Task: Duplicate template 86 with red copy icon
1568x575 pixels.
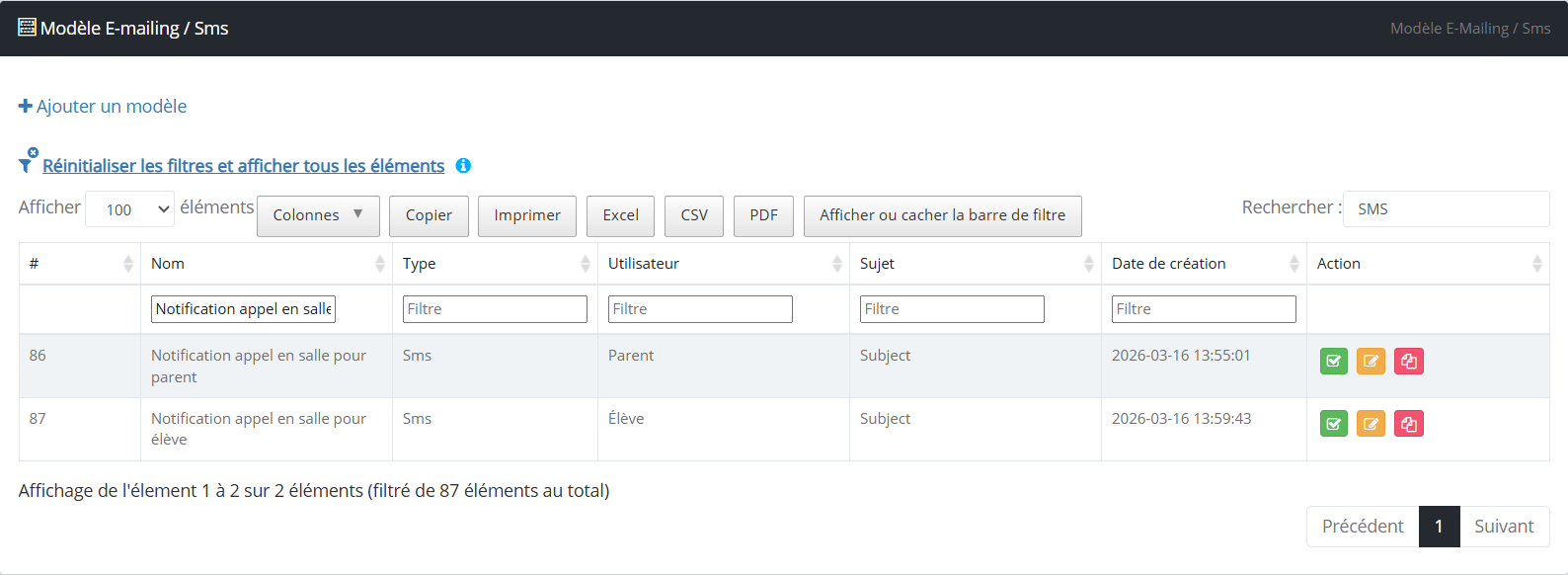Action: (x=1408, y=362)
